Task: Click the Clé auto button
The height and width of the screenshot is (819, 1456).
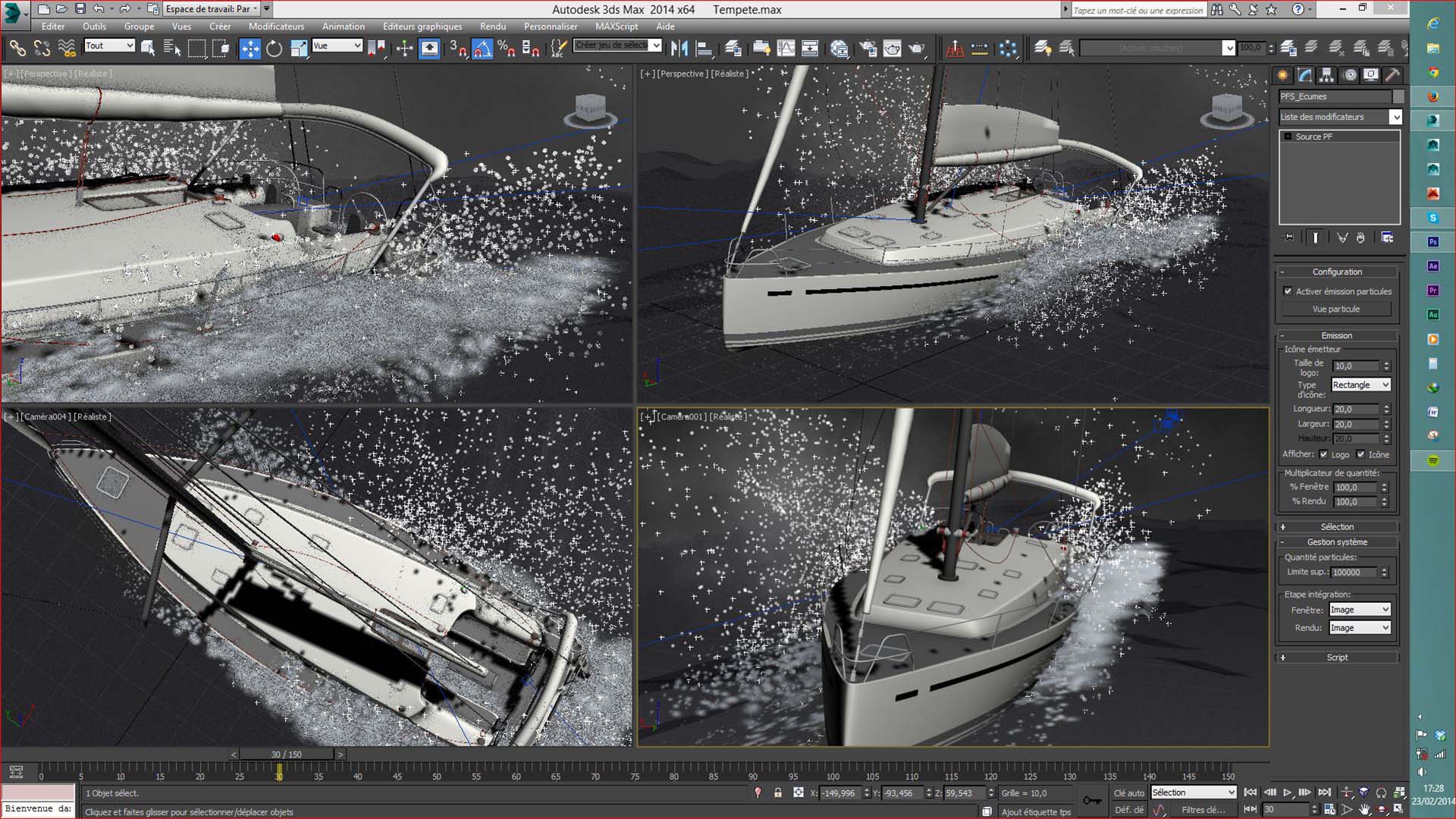Action: click(1128, 792)
